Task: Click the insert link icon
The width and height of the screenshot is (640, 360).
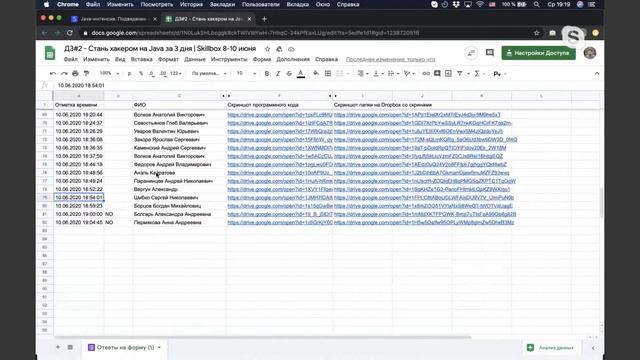Action: click(426, 73)
